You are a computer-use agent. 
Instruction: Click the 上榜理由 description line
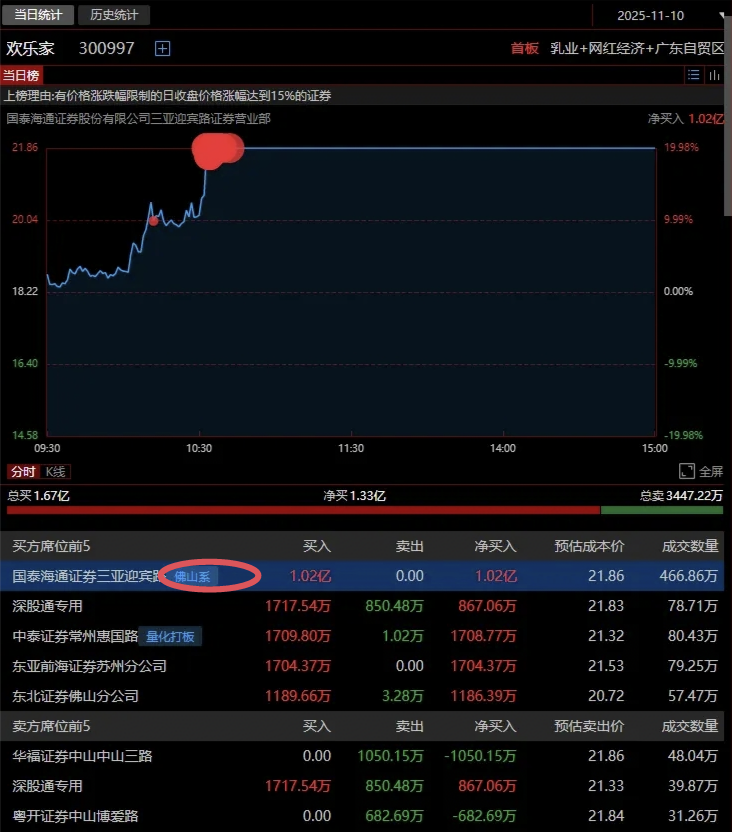[168, 96]
